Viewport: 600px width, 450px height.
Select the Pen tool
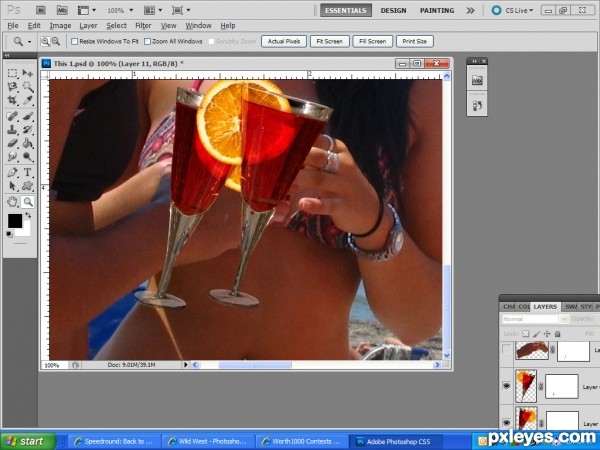13,172
